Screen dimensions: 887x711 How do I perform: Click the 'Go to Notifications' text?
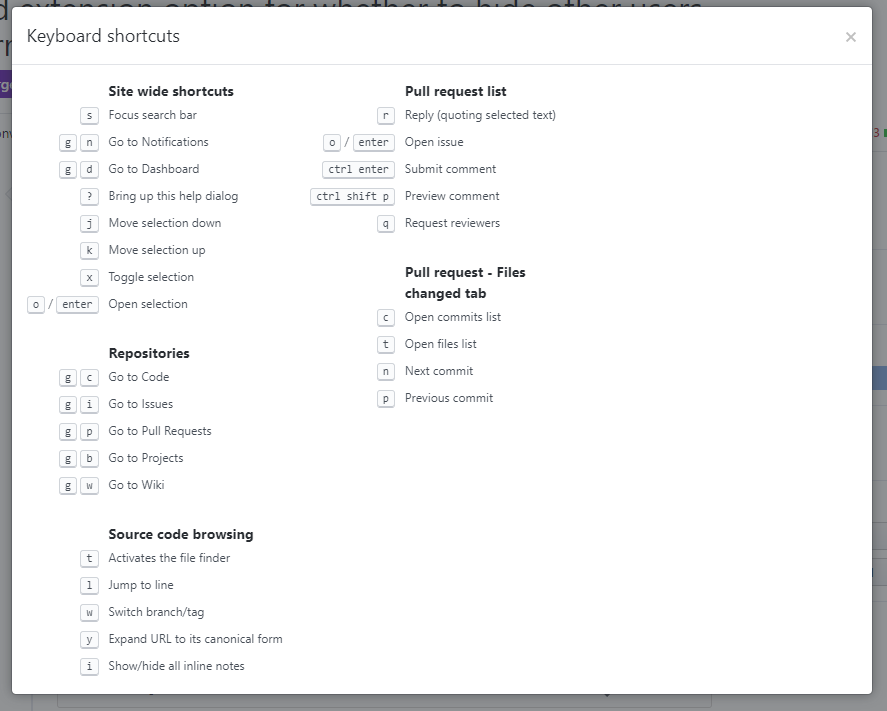click(x=158, y=142)
